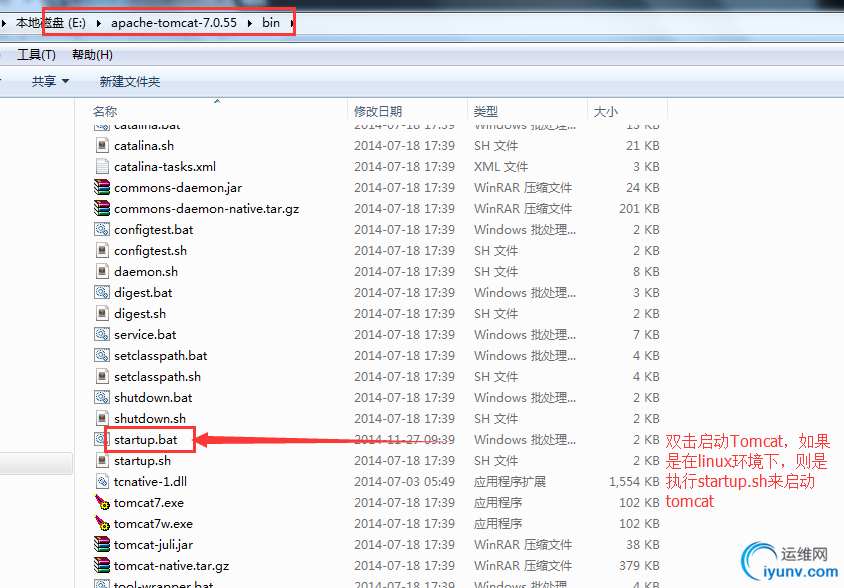Click the tomcat7.exe application icon

click(x=102, y=502)
